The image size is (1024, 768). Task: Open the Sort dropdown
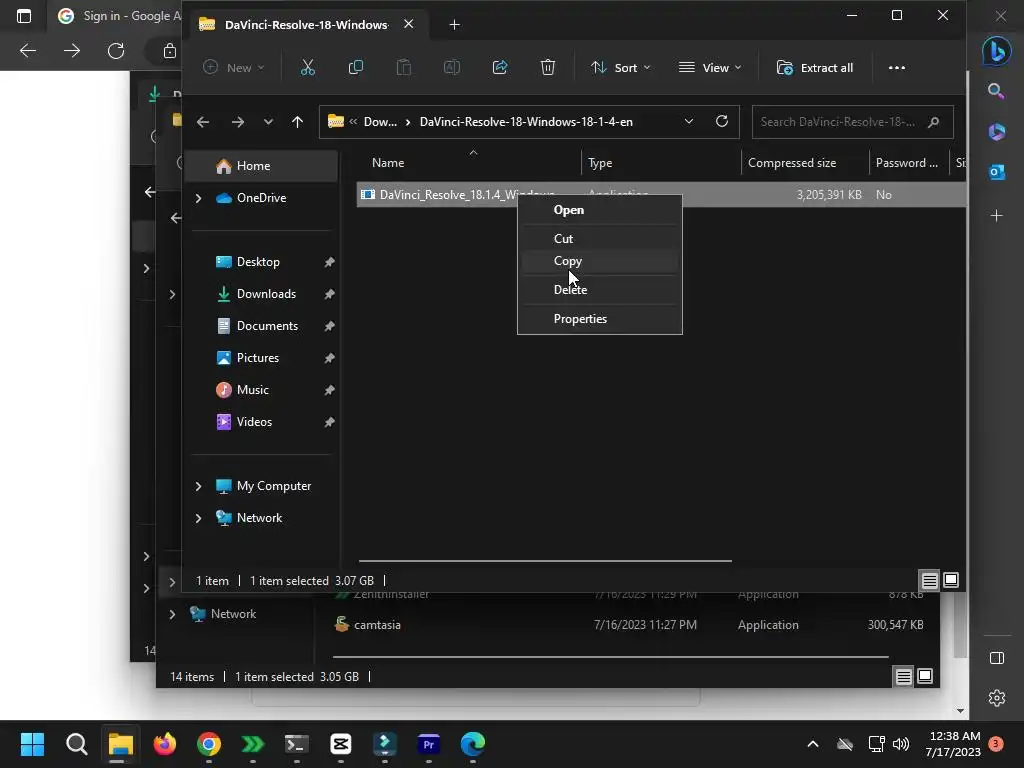[x=620, y=67]
